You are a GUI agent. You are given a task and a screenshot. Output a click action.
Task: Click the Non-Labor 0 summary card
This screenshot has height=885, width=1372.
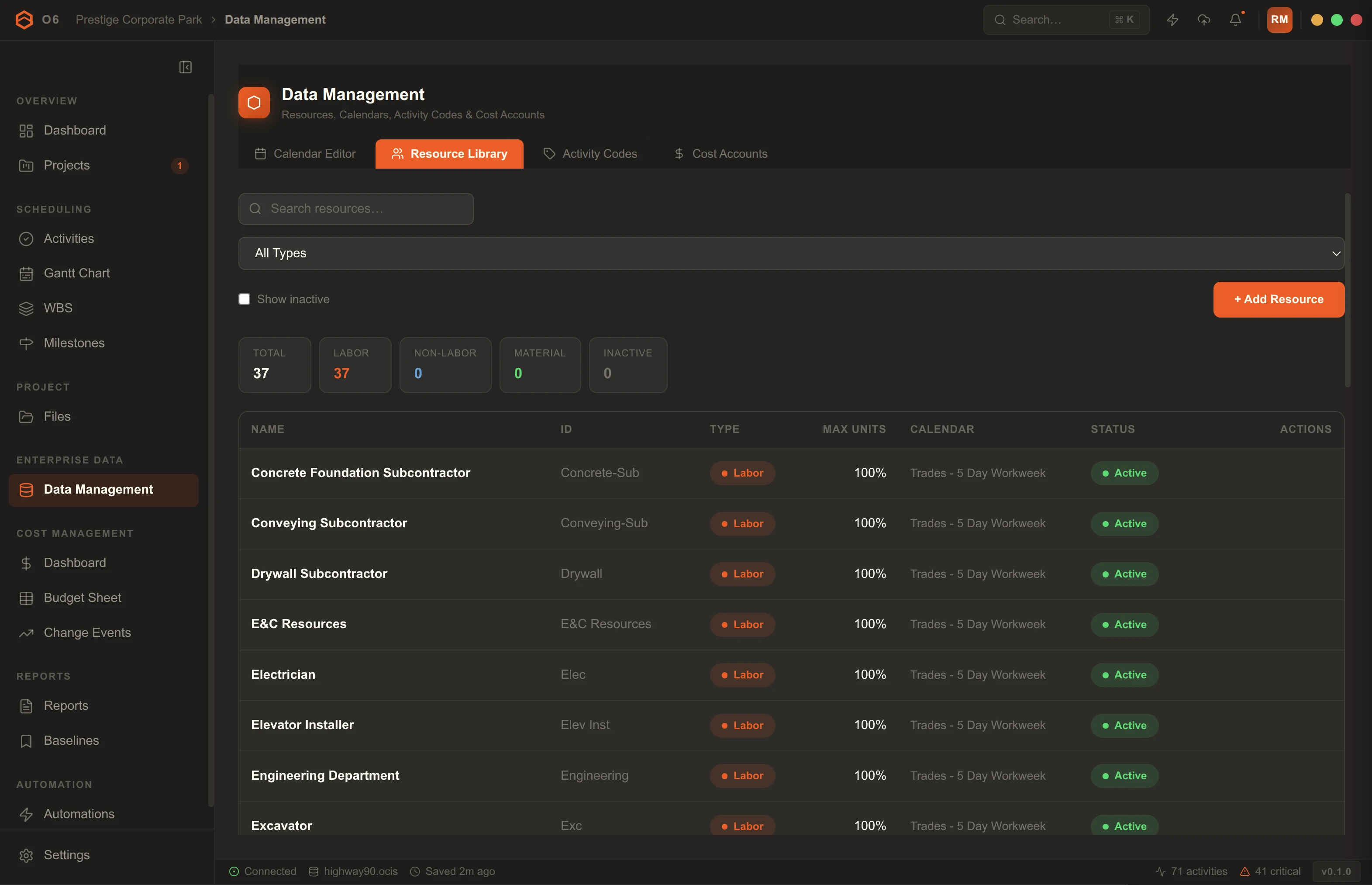[x=445, y=365]
